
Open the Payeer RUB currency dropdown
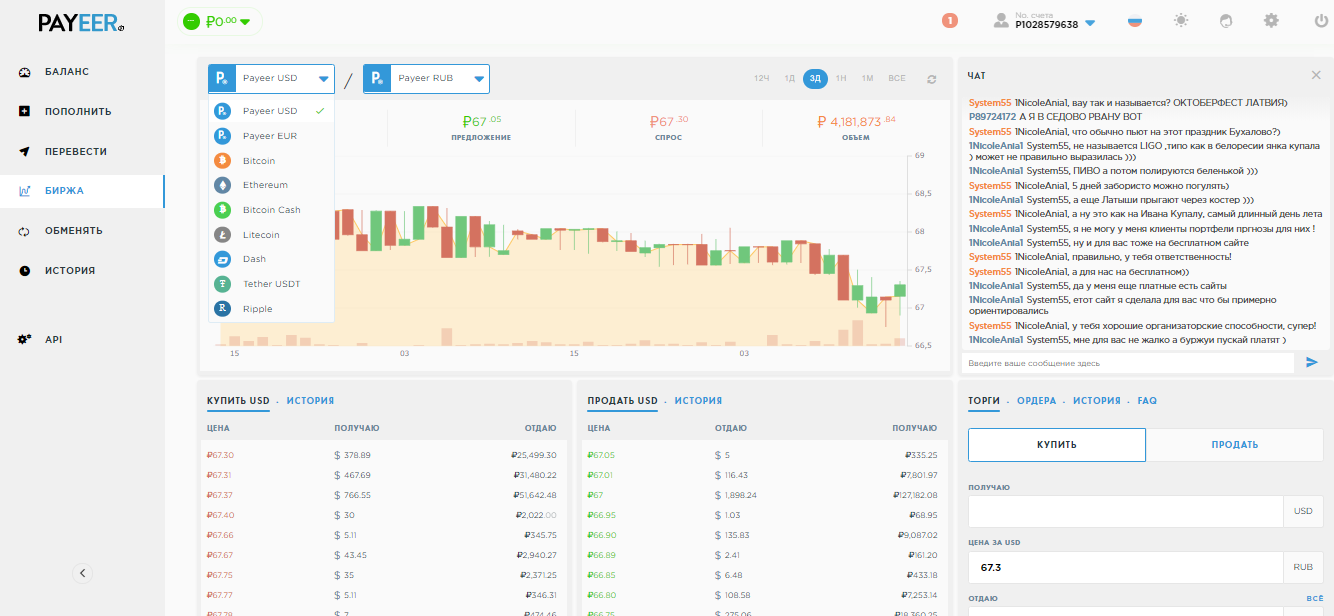426,79
